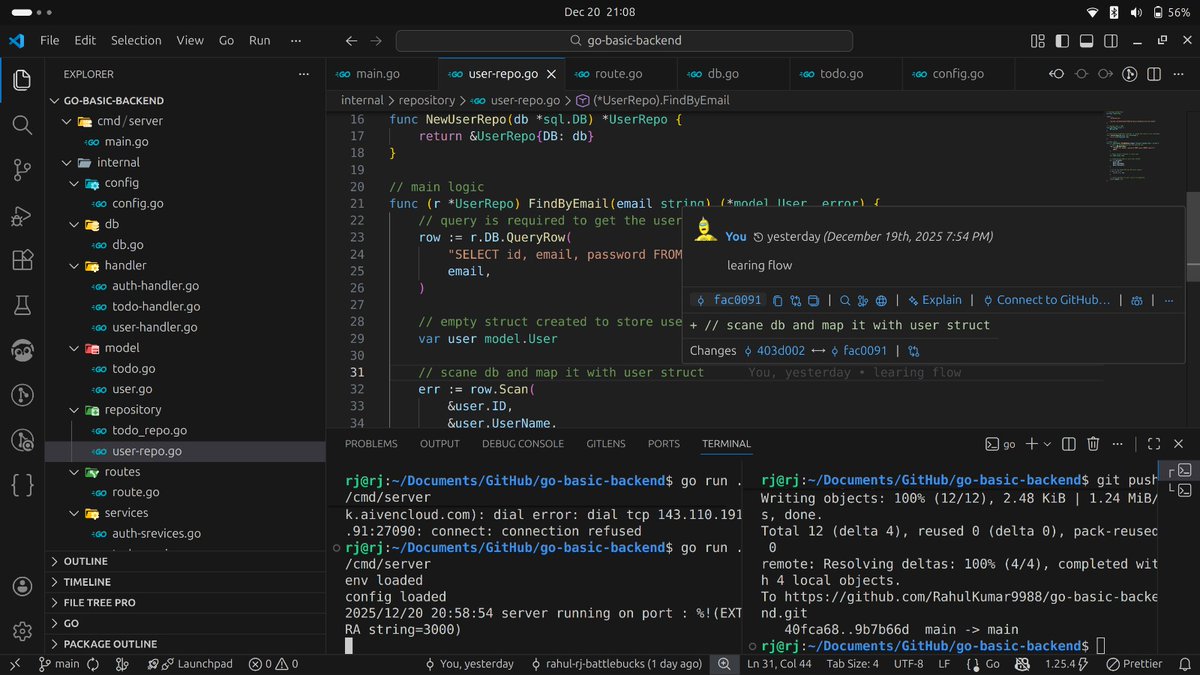The height and width of the screenshot is (675, 1200).
Task: Open commit fac0091 link in hover
Action: (729, 300)
